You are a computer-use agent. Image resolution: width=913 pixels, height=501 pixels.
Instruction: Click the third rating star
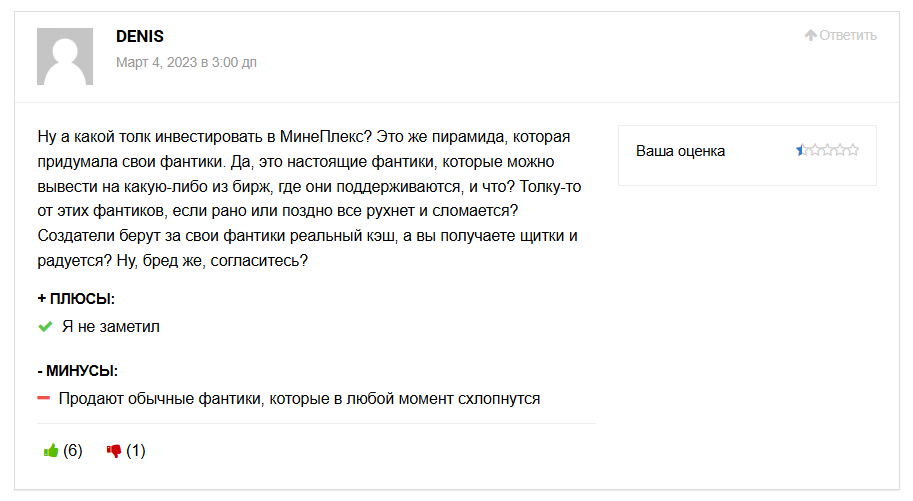[x=827, y=150]
